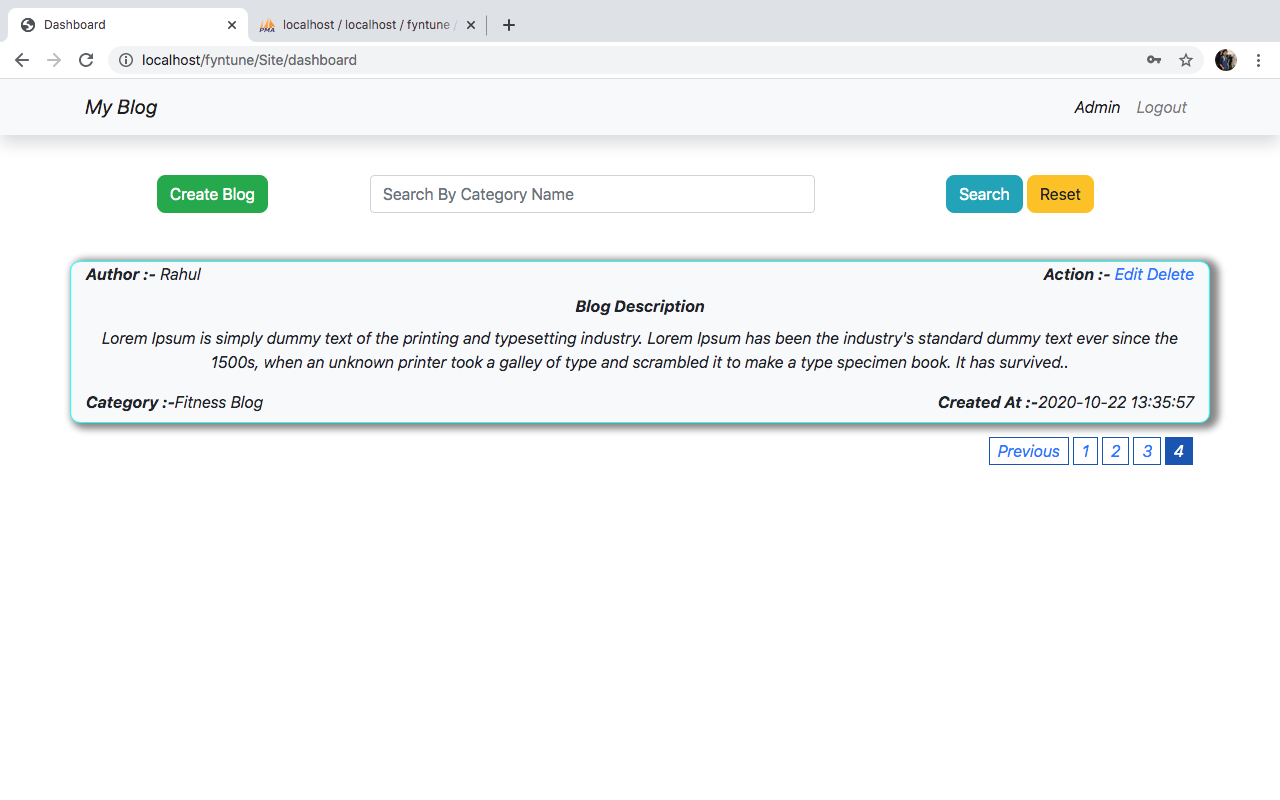Open the Chrome profile avatar
This screenshot has width=1280, height=800.
1225,60
